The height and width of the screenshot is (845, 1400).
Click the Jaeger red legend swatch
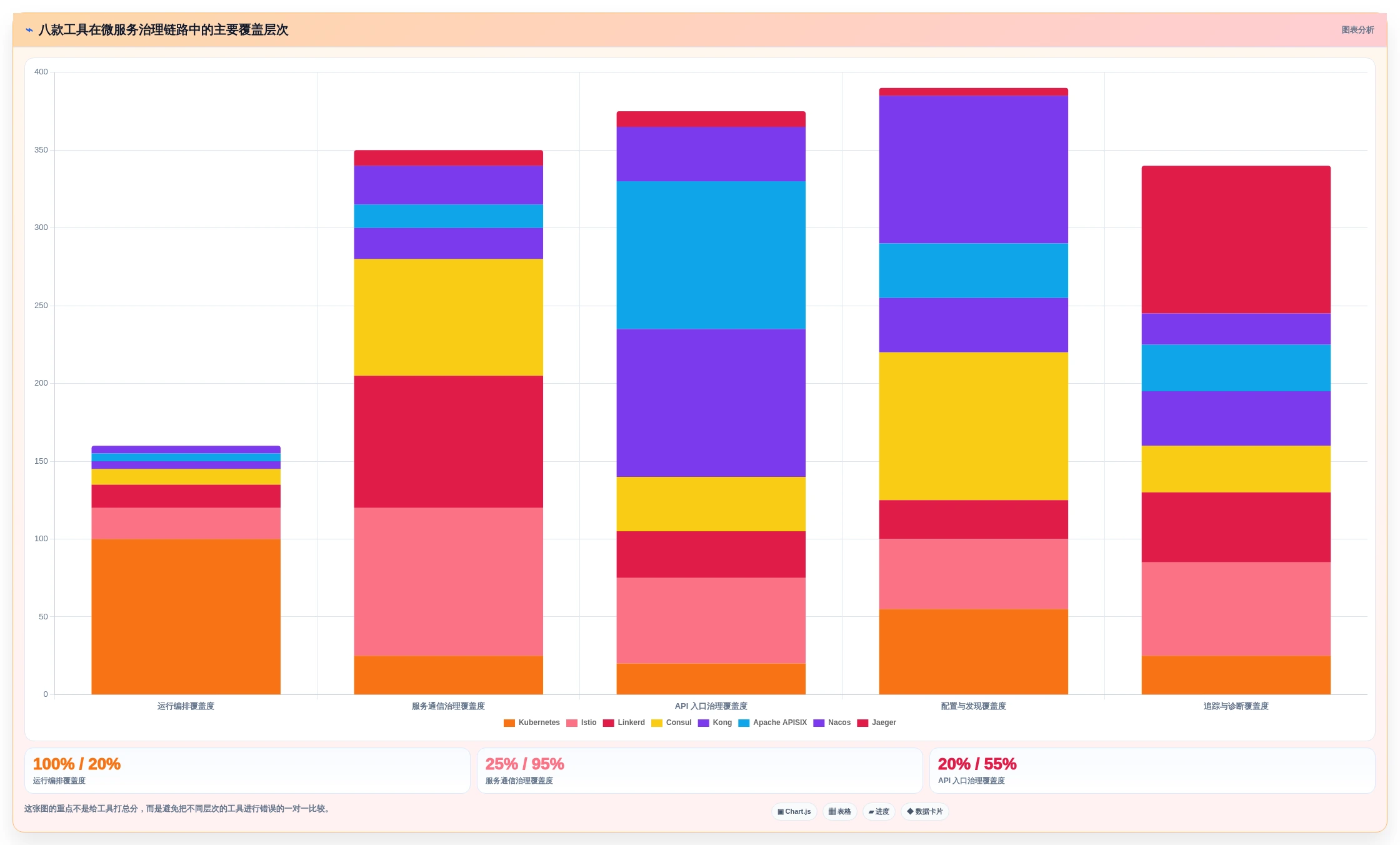coord(862,723)
